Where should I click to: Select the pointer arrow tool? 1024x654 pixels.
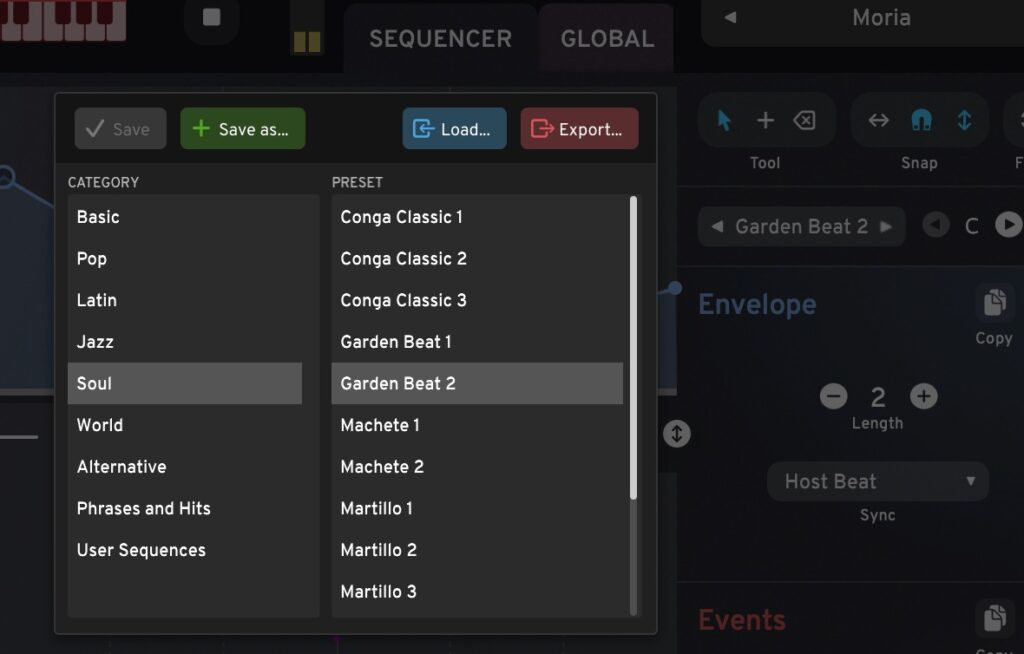coord(725,121)
